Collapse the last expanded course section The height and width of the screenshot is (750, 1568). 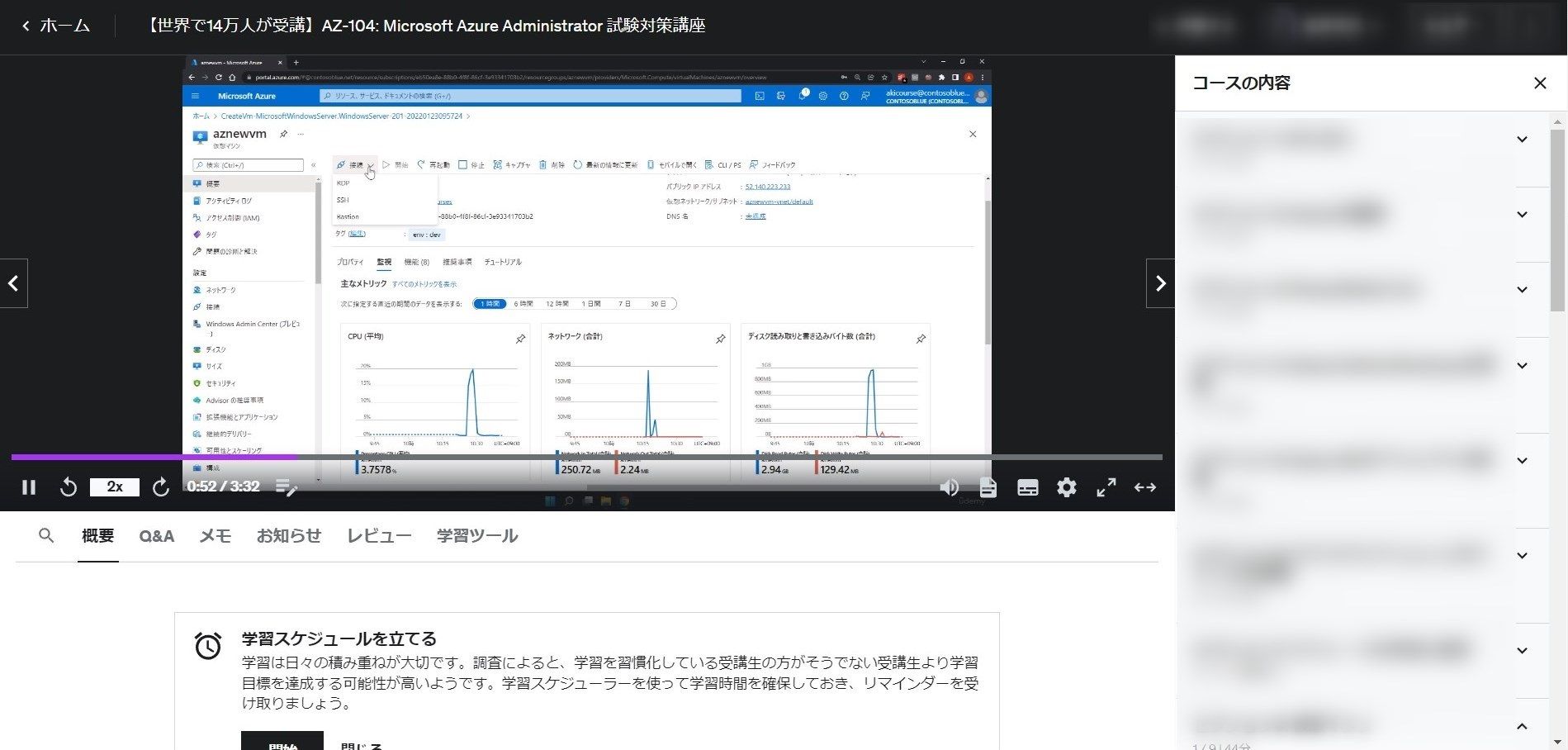(x=1522, y=726)
